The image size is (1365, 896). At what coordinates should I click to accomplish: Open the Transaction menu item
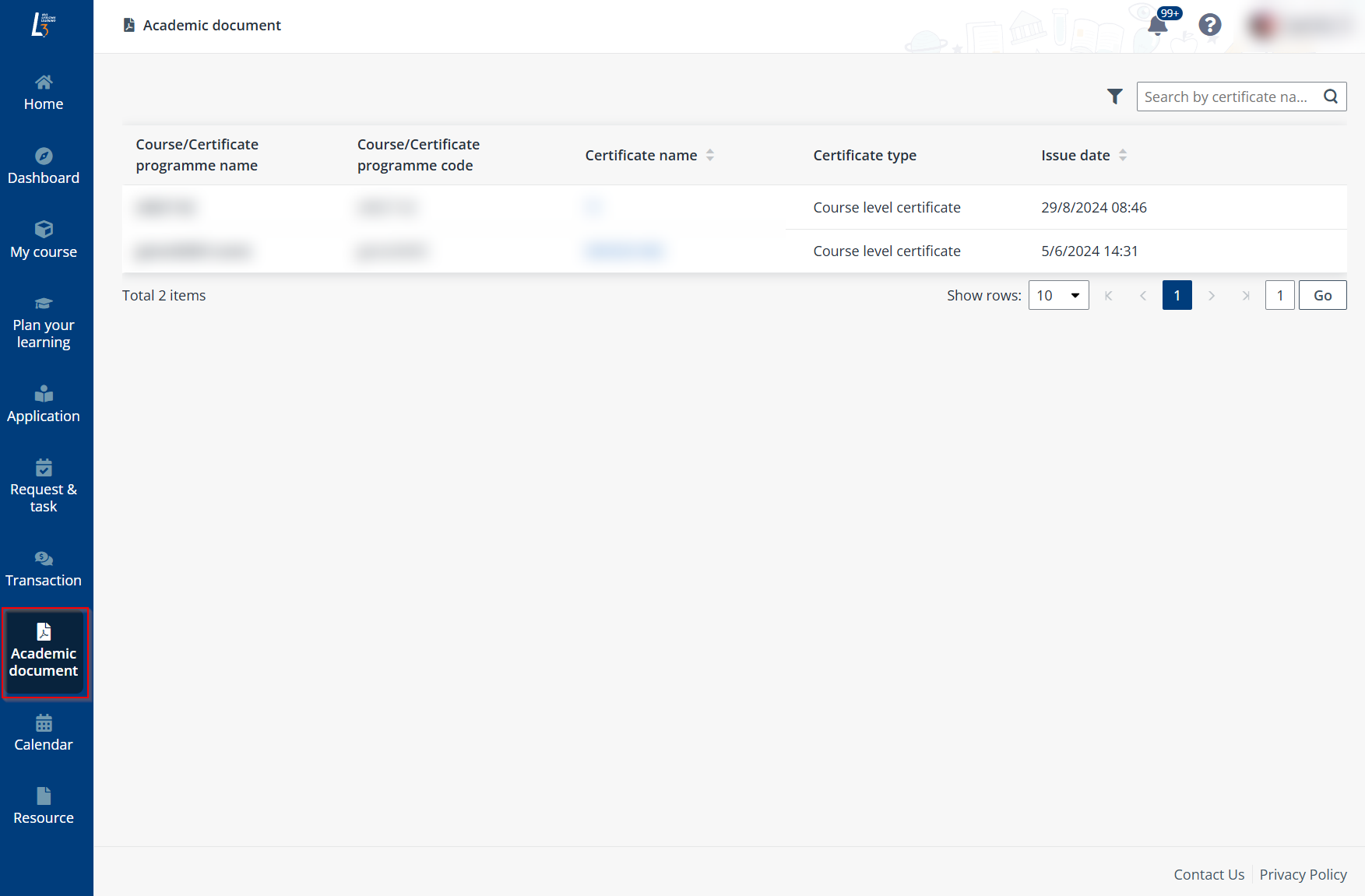pos(44,569)
